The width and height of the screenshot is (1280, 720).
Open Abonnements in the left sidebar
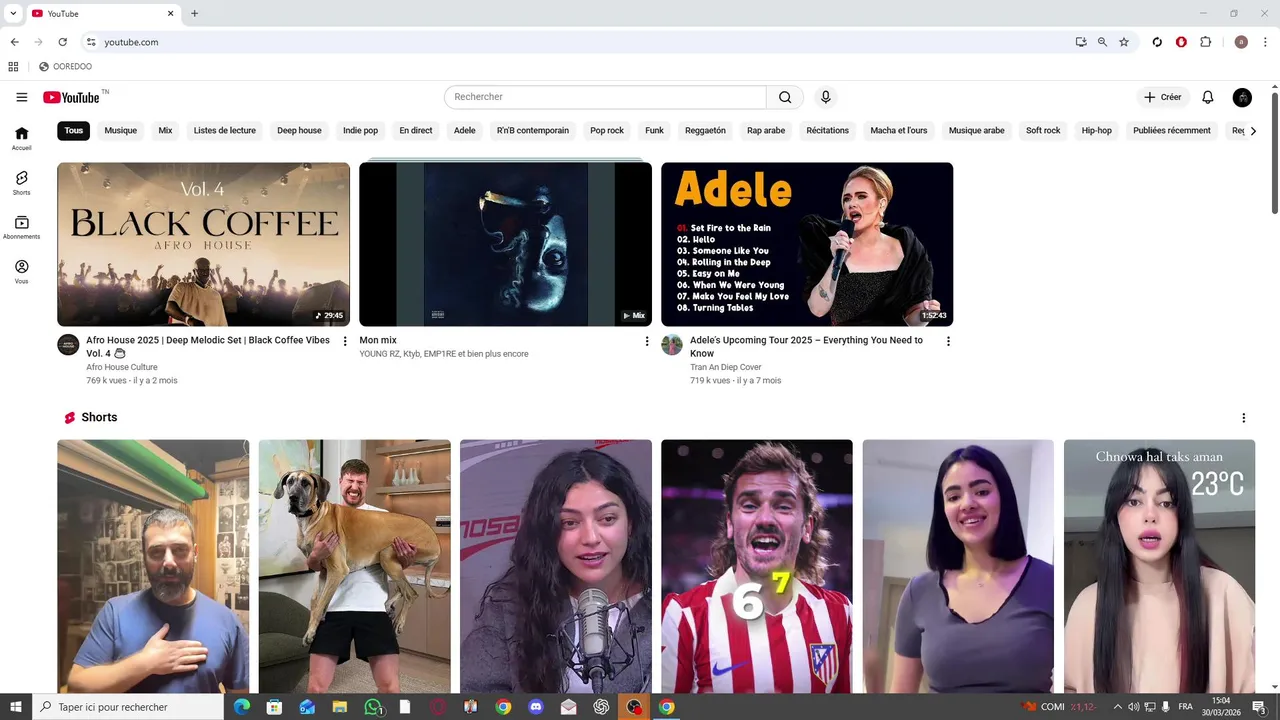(x=21, y=227)
